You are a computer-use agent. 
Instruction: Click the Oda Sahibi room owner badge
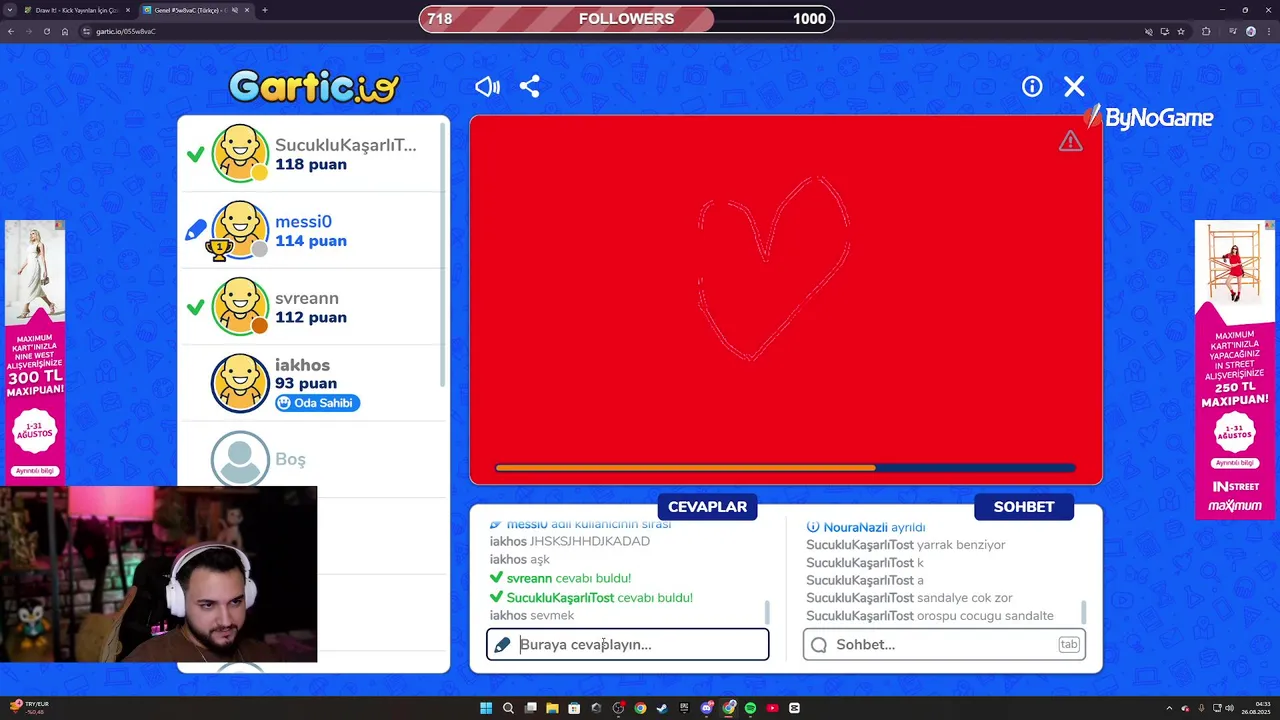tap(317, 403)
